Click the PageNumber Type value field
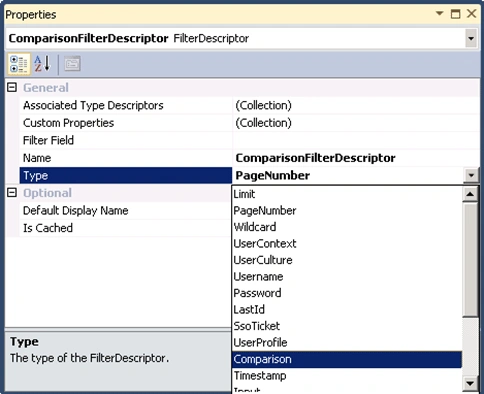The height and width of the screenshot is (394, 484). pos(348,175)
